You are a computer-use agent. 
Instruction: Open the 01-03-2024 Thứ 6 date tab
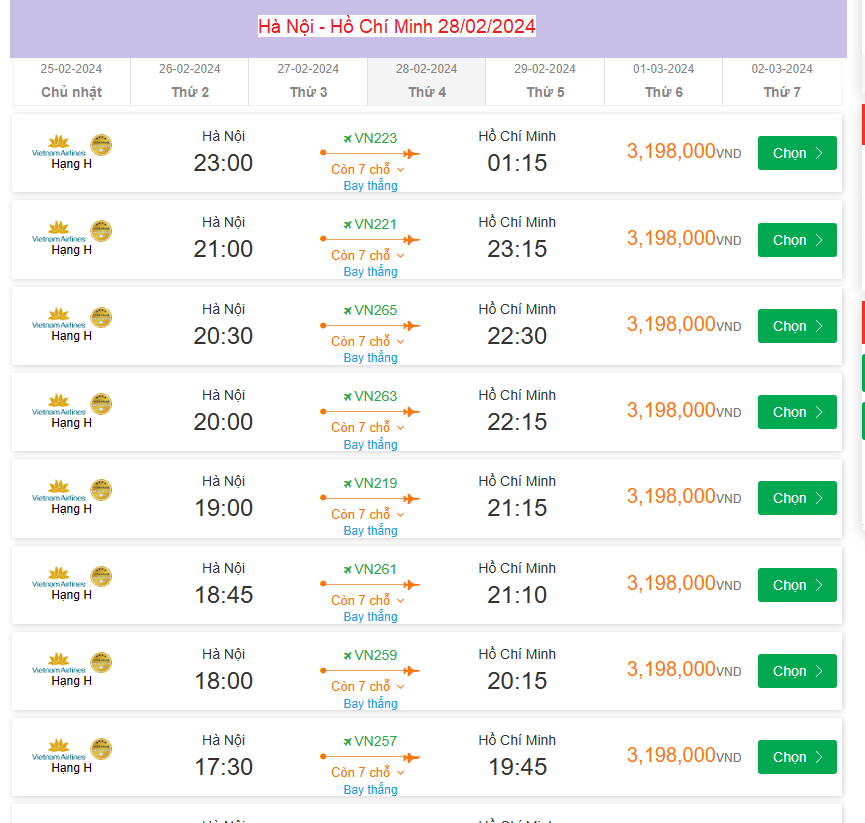(x=663, y=81)
